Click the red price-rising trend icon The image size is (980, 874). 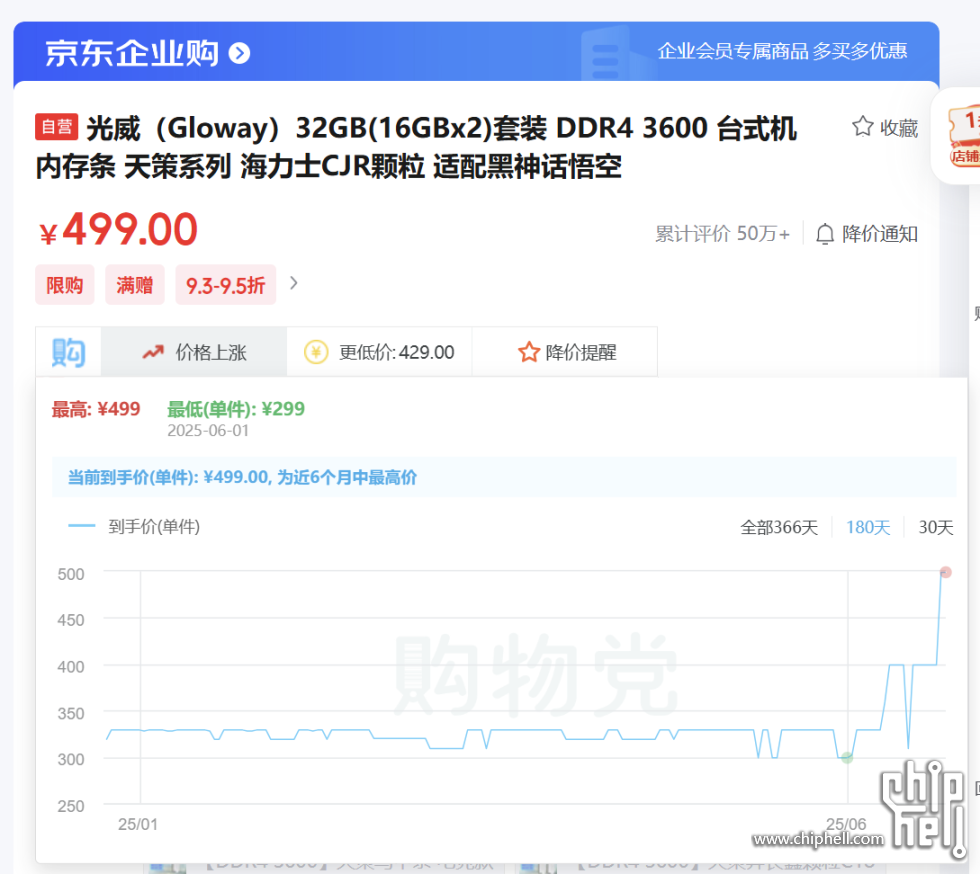pos(153,353)
